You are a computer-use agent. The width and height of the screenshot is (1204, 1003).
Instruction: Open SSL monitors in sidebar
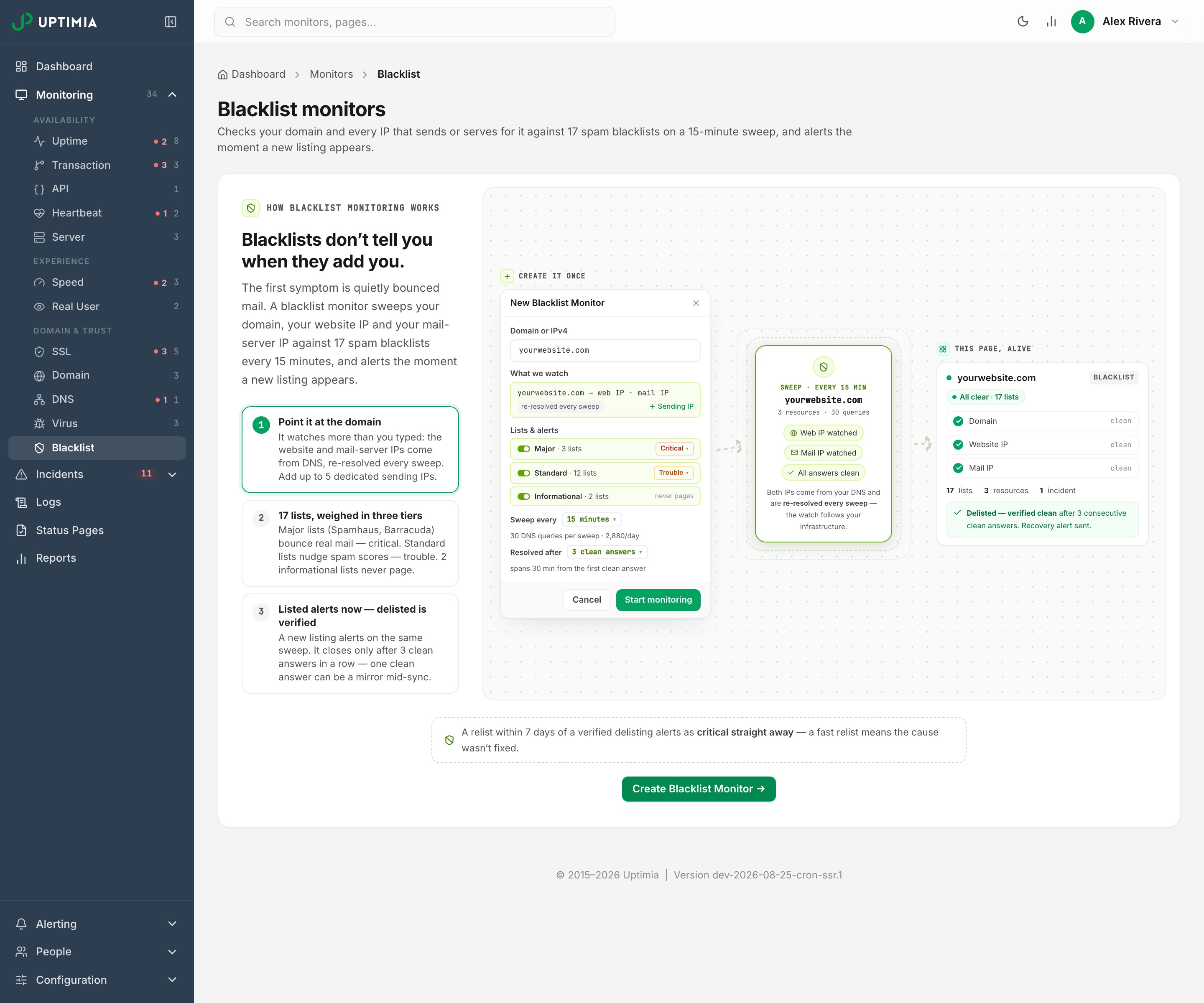(x=97, y=351)
